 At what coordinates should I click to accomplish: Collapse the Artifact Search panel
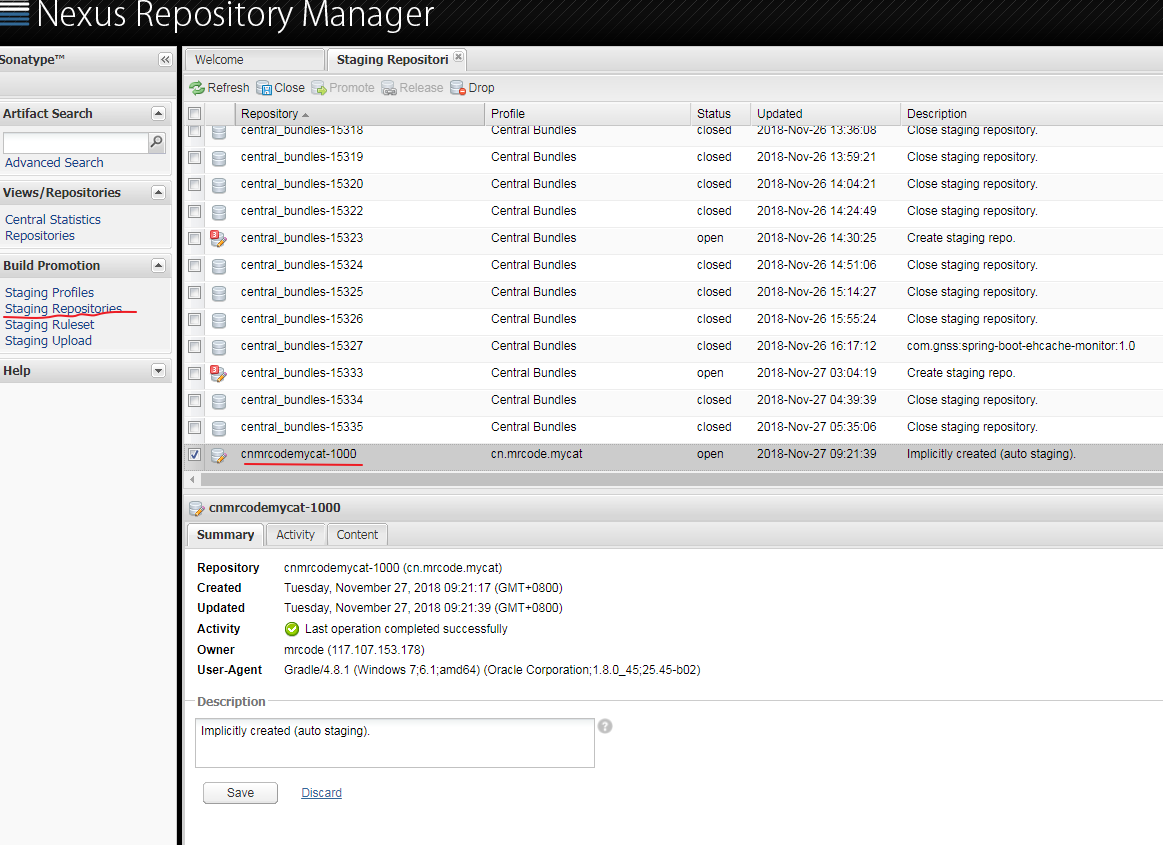click(x=158, y=114)
